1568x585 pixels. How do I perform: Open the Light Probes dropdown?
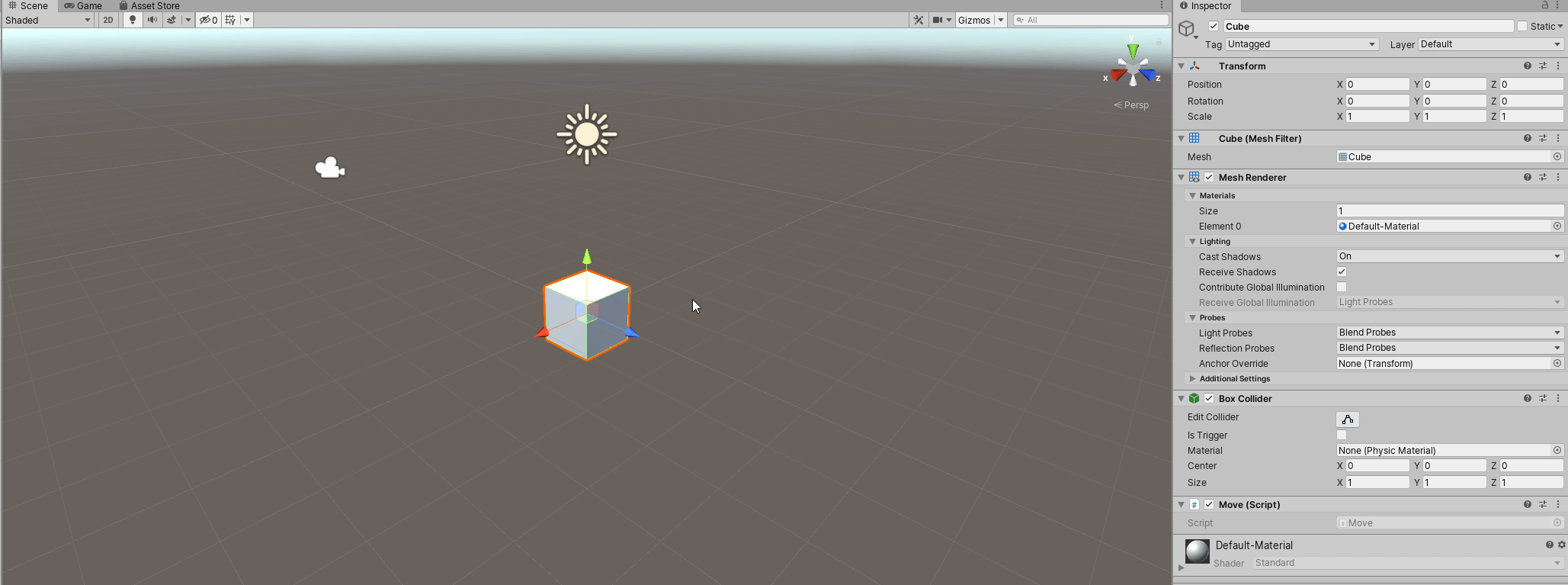[1451, 333]
